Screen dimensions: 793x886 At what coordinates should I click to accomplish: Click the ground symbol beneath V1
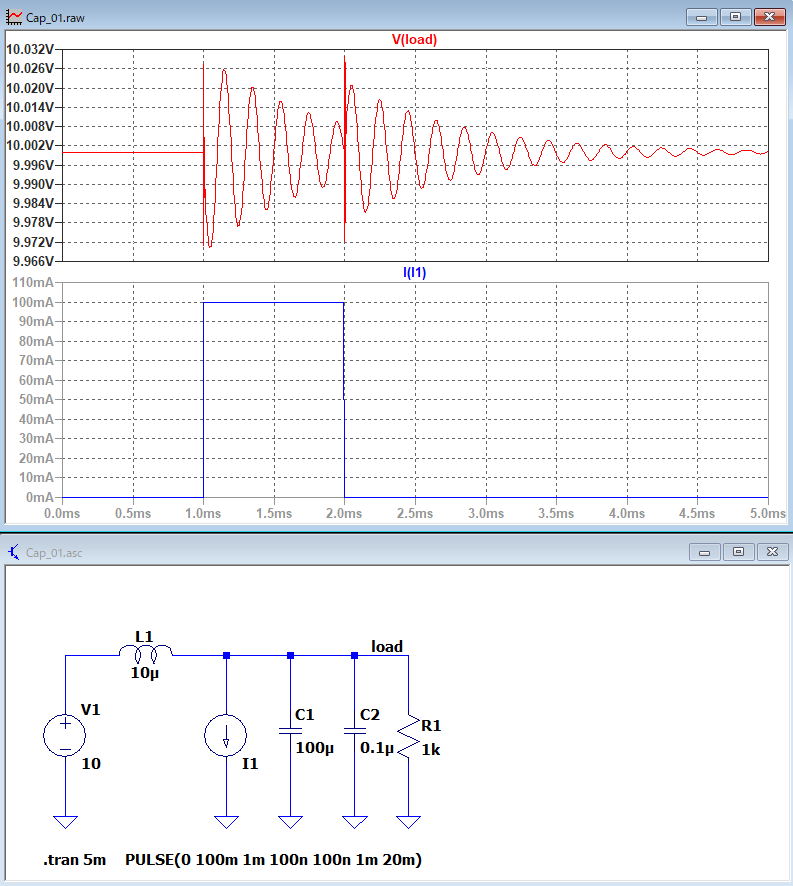(x=65, y=821)
